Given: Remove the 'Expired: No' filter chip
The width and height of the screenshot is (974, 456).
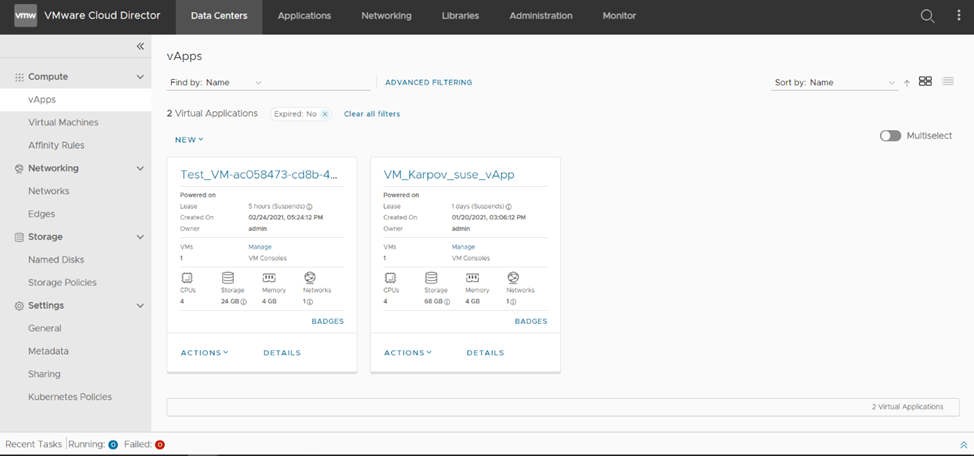Looking at the screenshot, I should click(x=325, y=114).
